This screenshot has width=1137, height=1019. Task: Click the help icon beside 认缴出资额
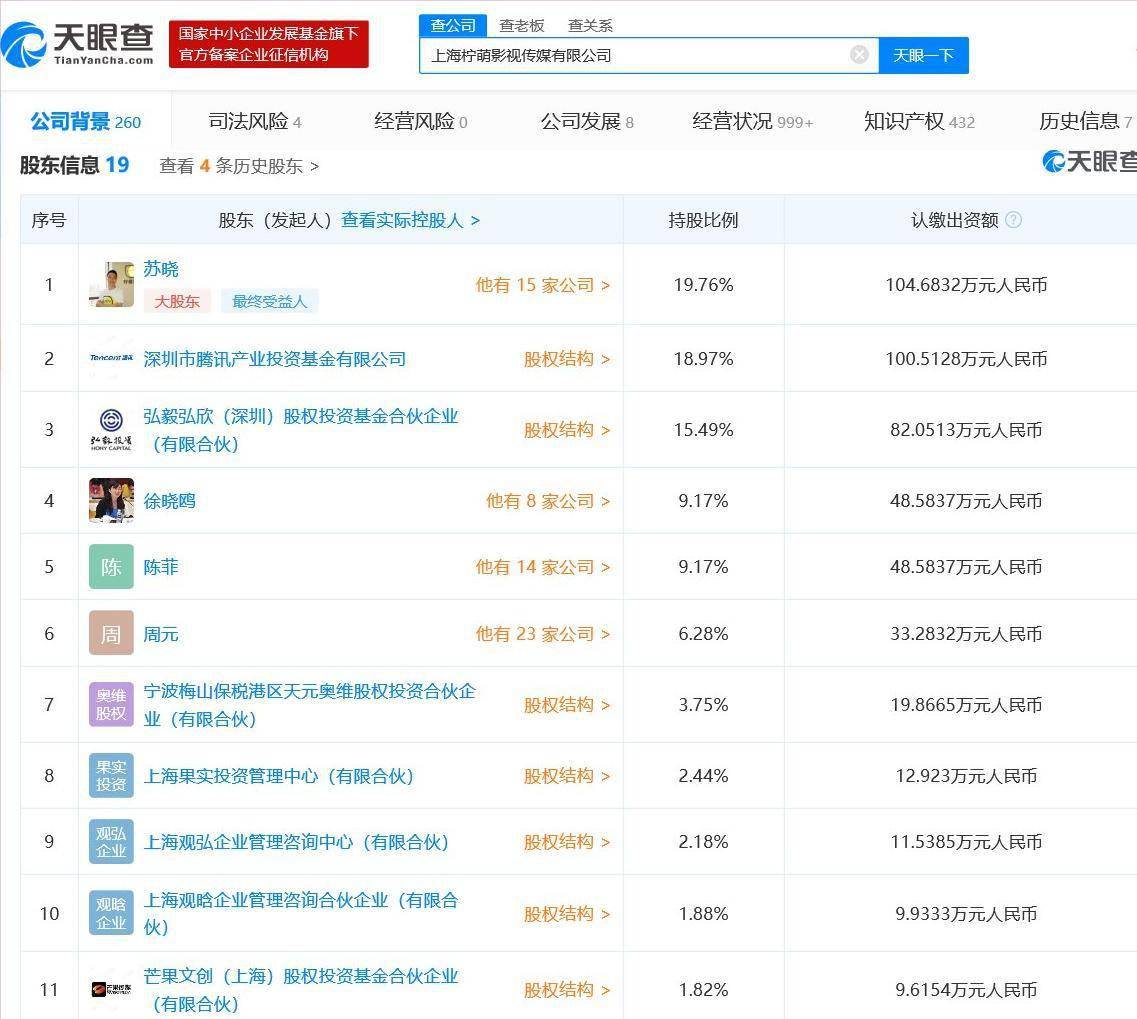point(1013,220)
